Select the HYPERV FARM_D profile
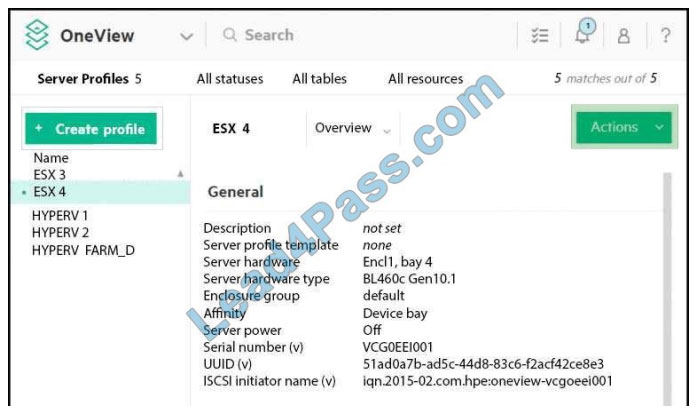 pyautogui.click(x=83, y=250)
